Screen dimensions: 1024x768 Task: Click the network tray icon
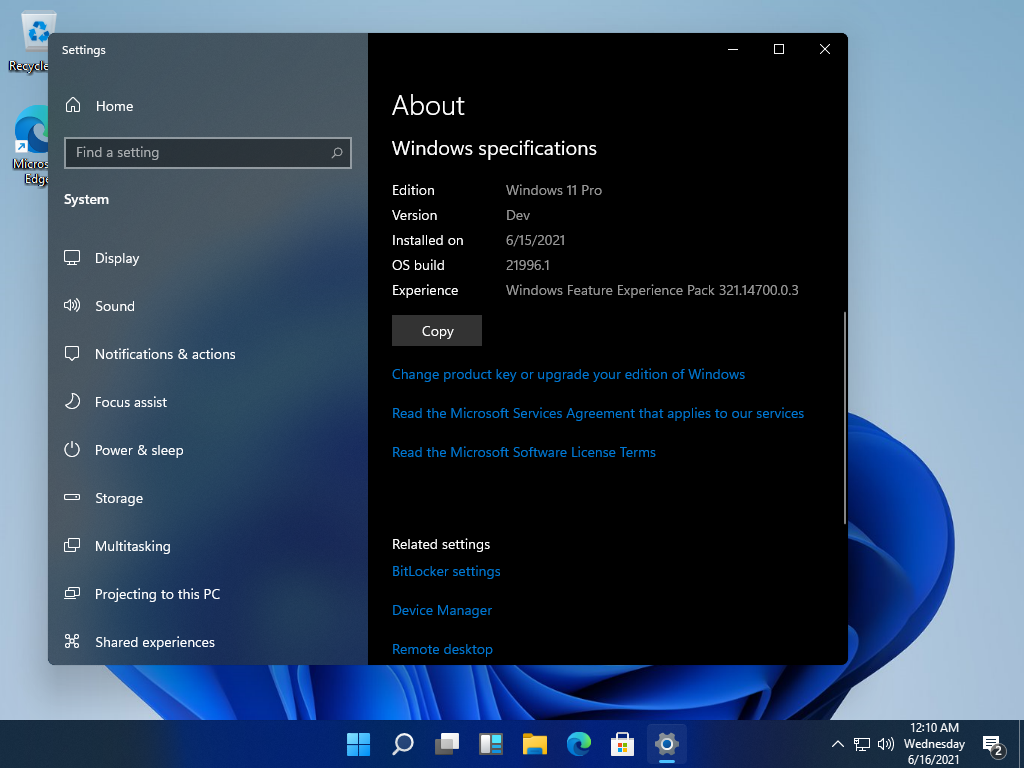[862, 744]
